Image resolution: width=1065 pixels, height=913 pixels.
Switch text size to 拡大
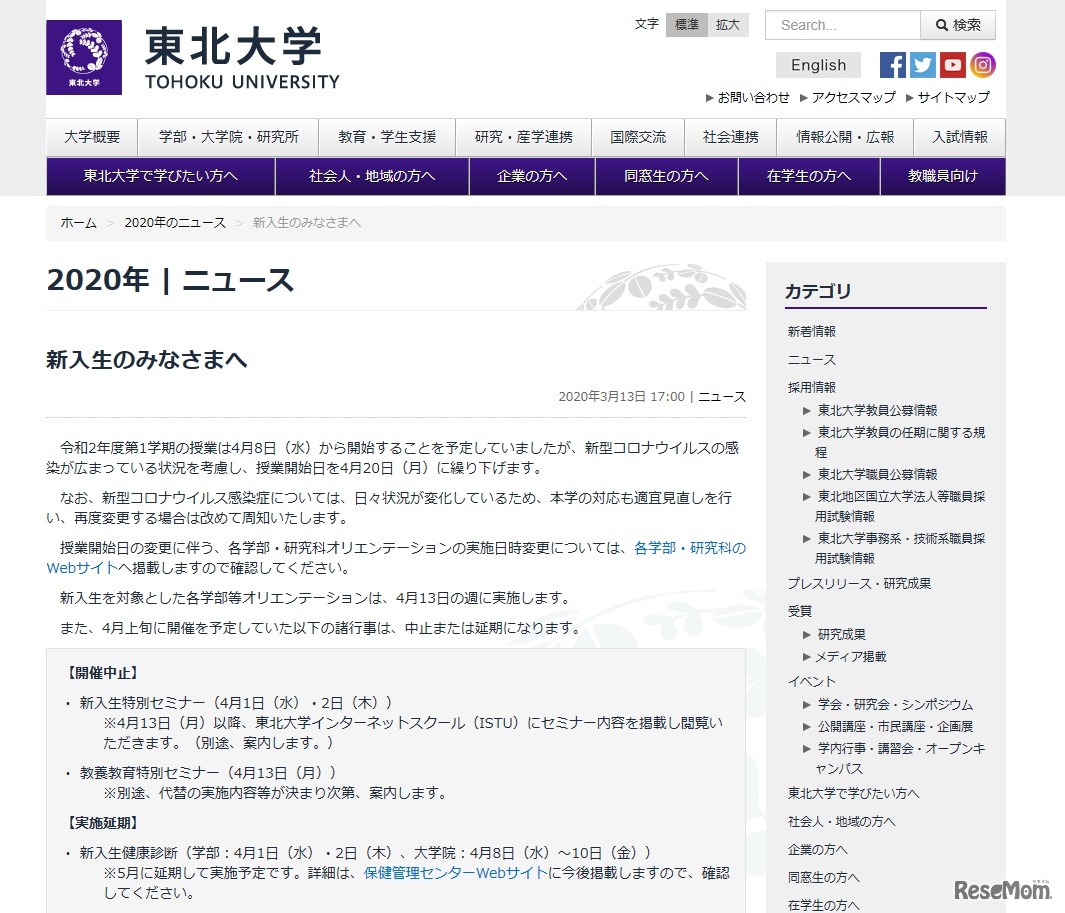(727, 25)
